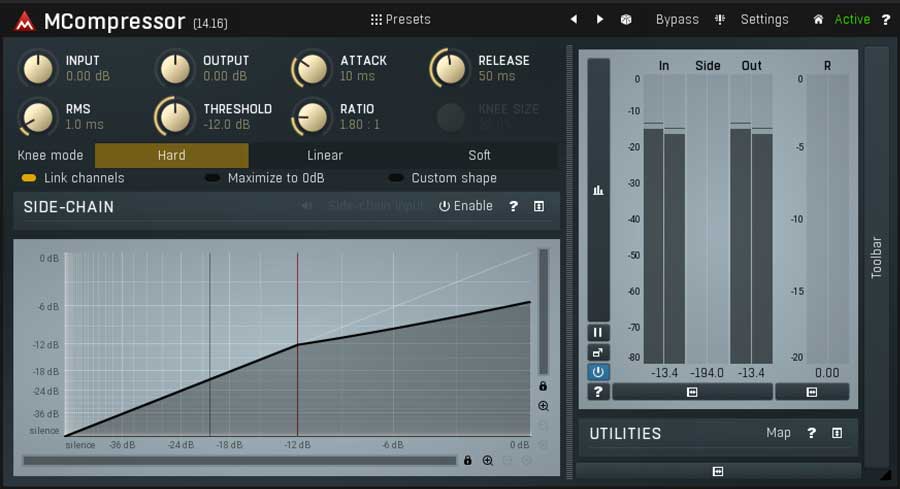Open Utilities help question mark
Screen dimensions: 900x489
coord(811,433)
